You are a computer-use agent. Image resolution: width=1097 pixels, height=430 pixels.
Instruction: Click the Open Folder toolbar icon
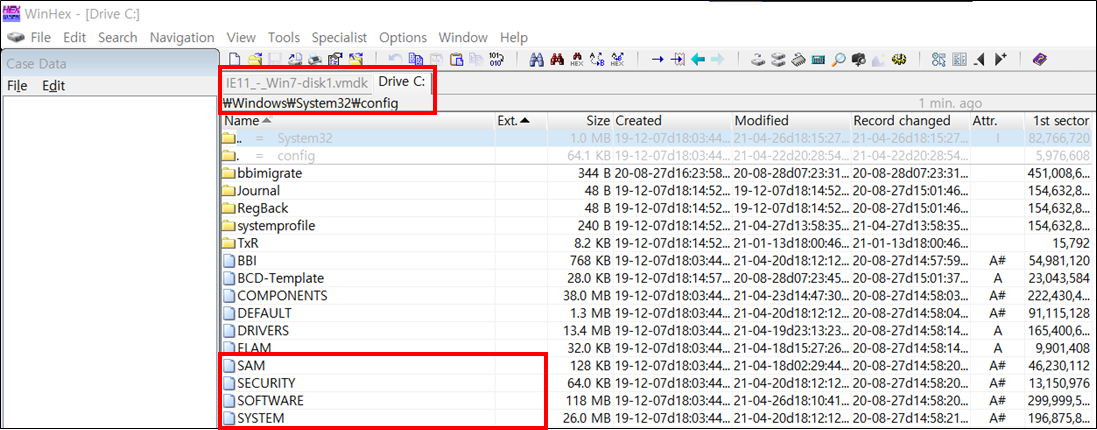[355, 59]
